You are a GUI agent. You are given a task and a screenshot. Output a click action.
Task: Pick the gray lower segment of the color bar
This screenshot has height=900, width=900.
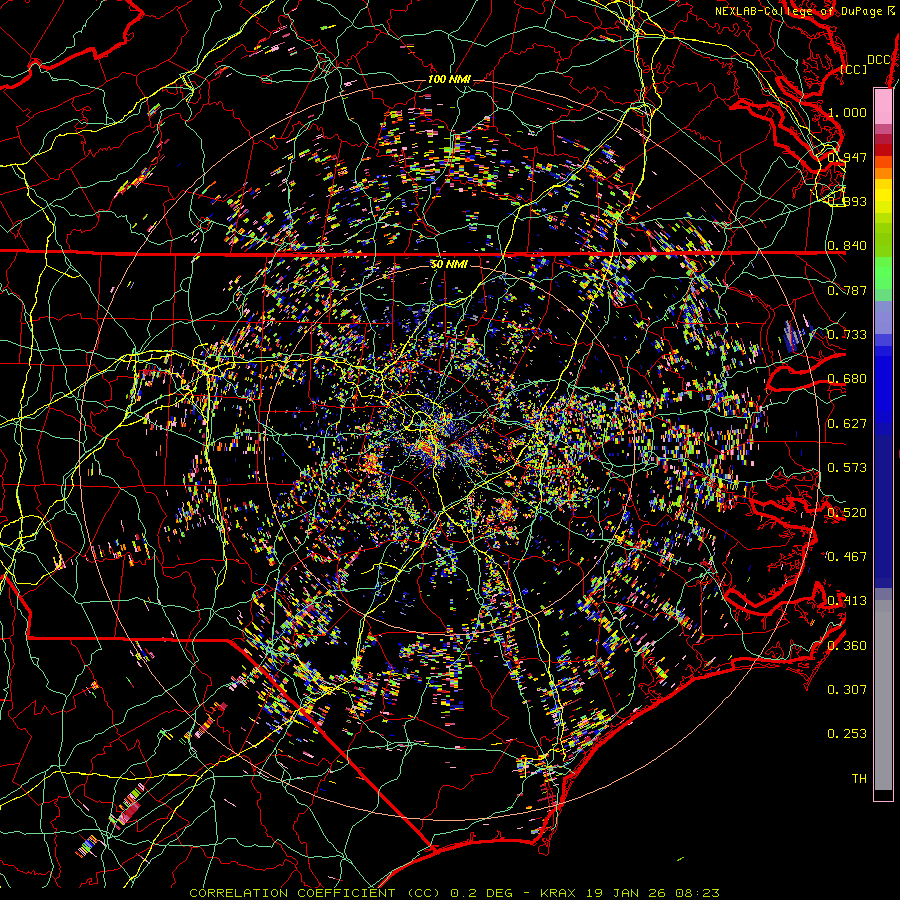[x=883, y=695]
